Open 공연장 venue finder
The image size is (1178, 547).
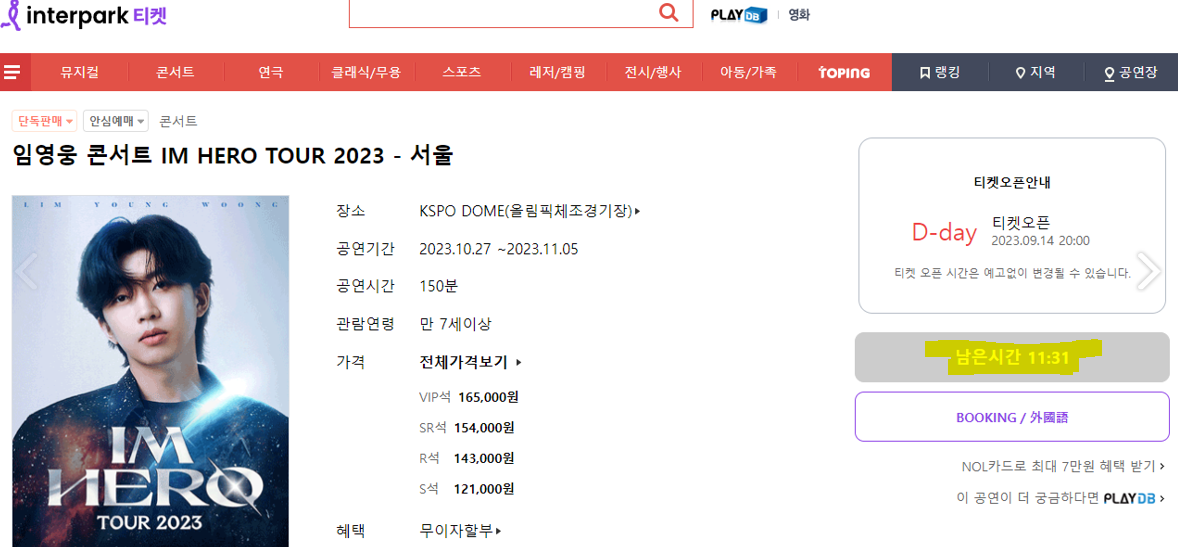pyautogui.click(x=1131, y=73)
